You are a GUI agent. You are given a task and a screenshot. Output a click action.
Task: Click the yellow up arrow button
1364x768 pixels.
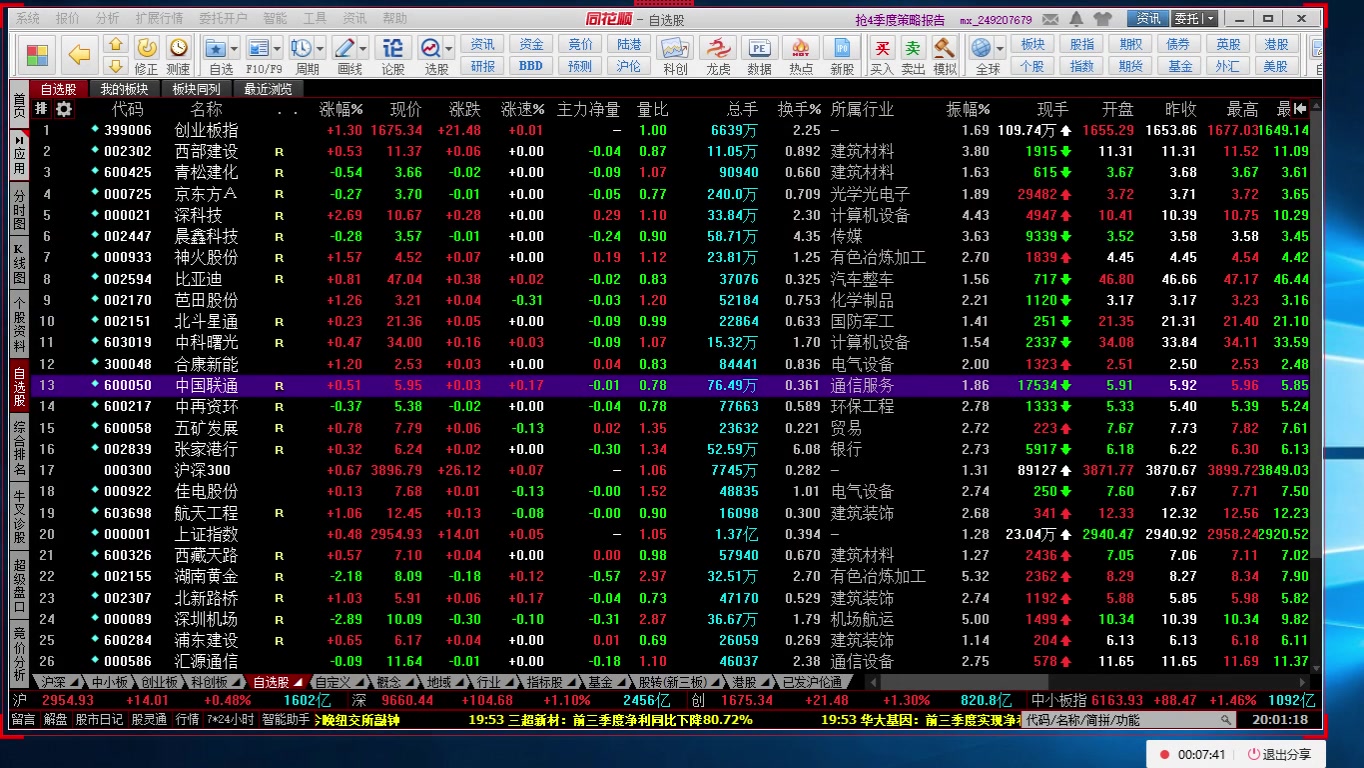[116, 45]
